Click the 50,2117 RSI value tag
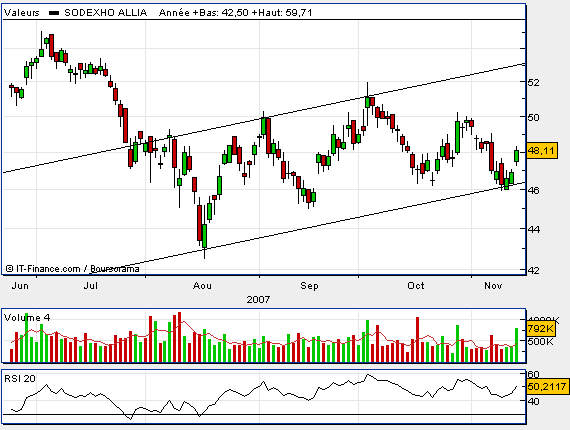 547,386
